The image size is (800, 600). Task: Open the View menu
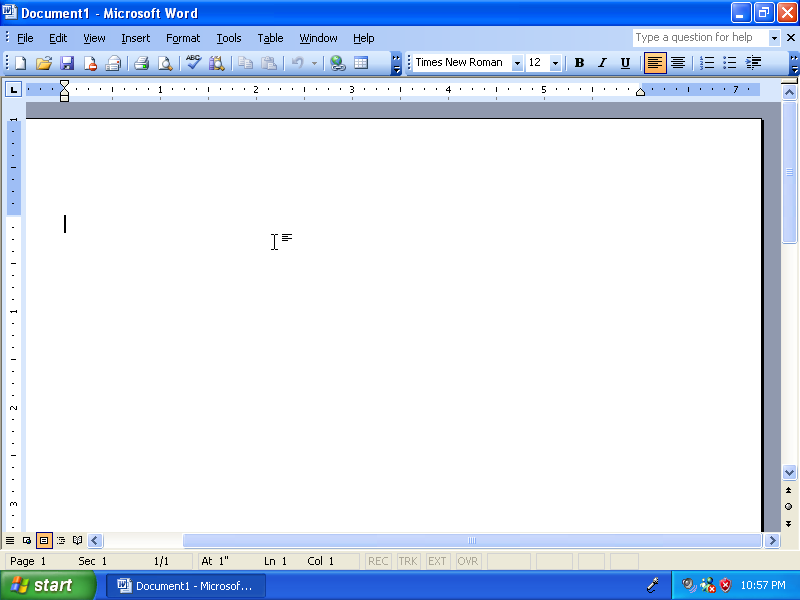(x=94, y=38)
